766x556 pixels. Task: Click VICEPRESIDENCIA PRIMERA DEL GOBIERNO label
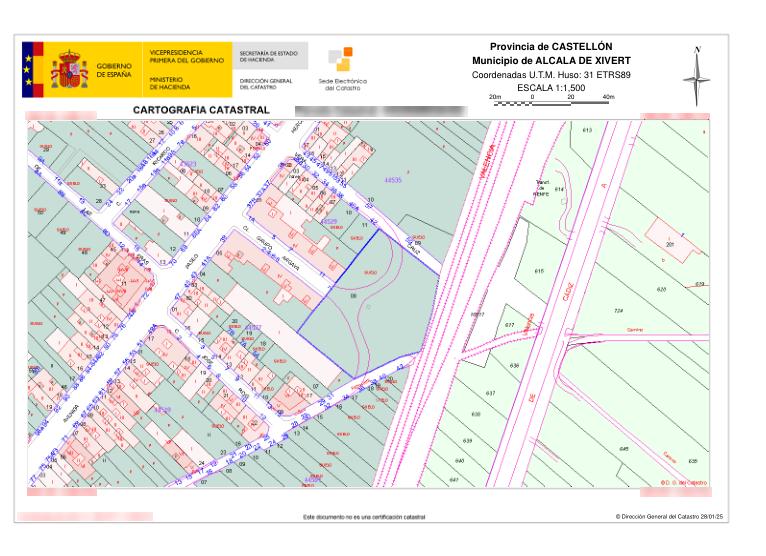coord(187,56)
